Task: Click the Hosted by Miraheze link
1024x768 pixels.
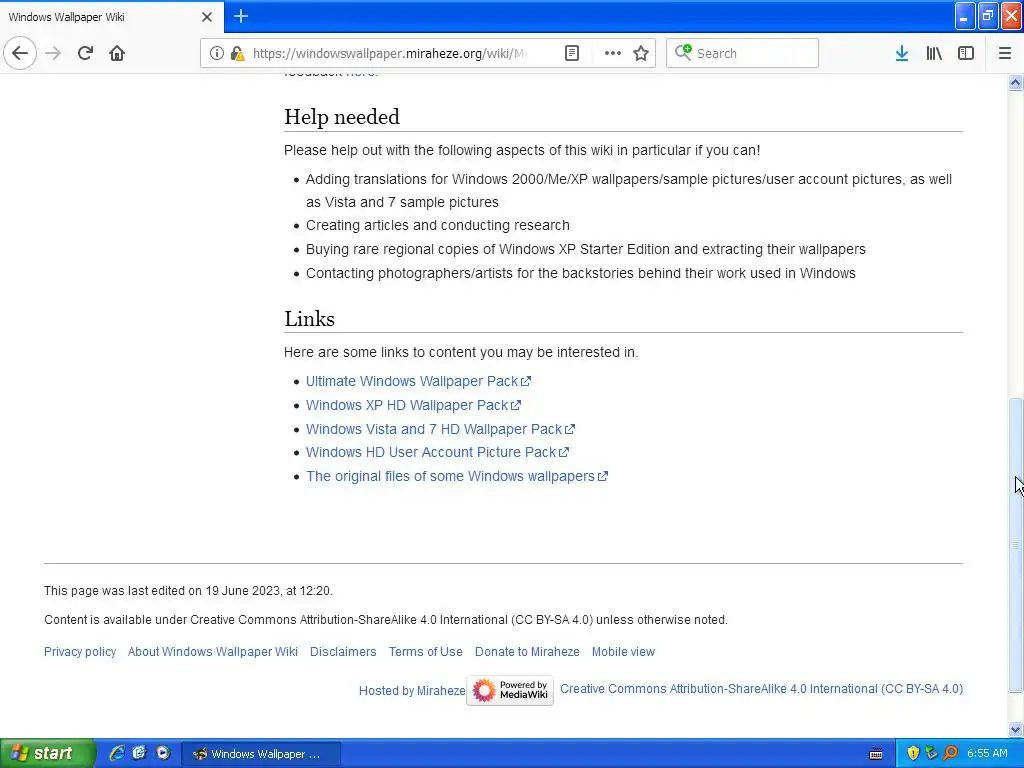Action: click(412, 691)
